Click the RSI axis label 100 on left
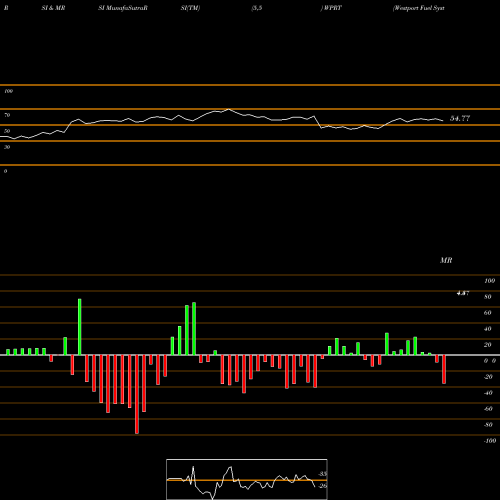The height and width of the screenshot is (500, 500). (x=8, y=91)
